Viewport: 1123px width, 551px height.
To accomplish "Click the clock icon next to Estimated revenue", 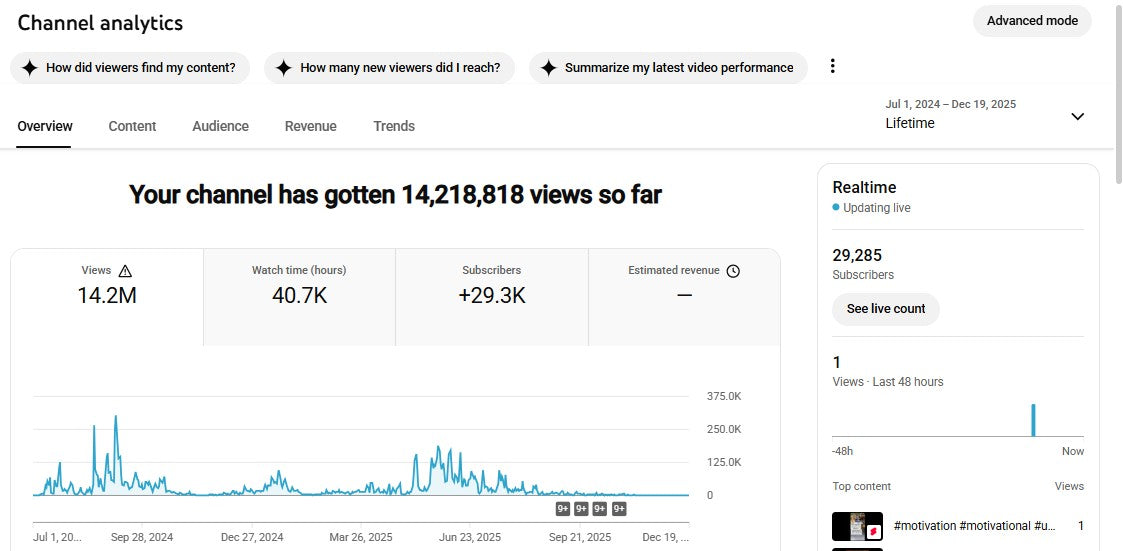I will 733,271.
